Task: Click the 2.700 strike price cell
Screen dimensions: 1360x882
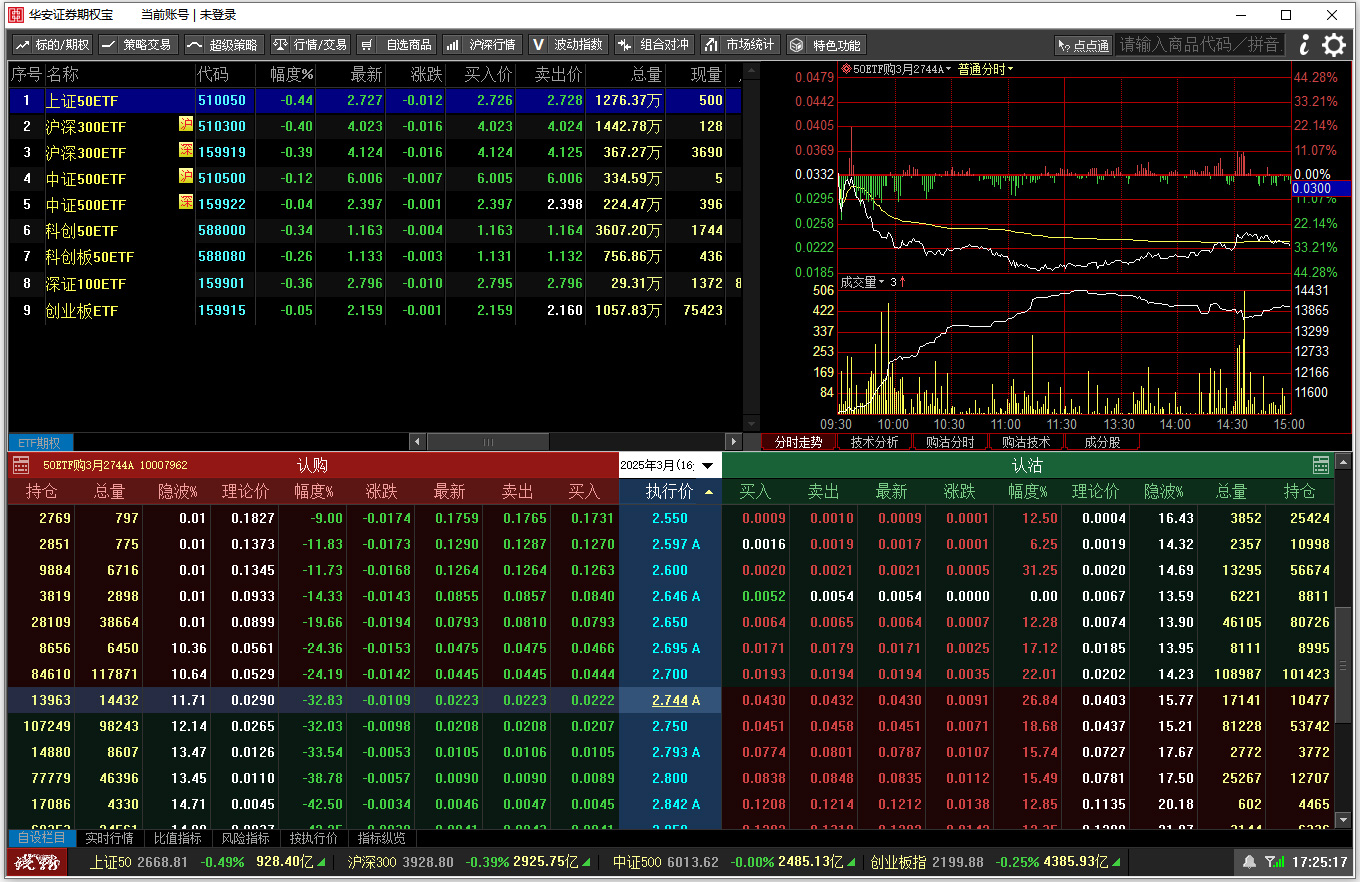Action: pyautogui.click(x=670, y=674)
